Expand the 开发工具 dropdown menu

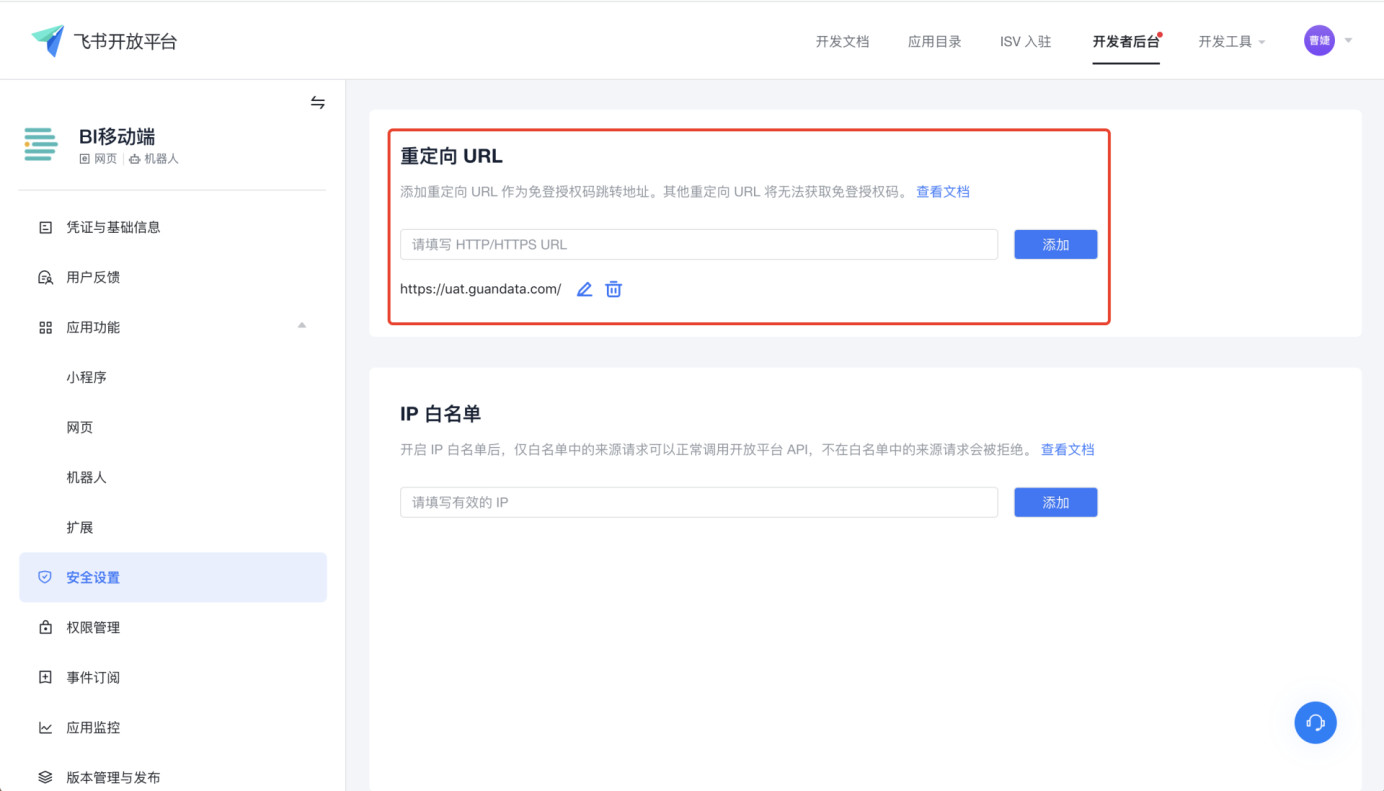coord(1232,42)
